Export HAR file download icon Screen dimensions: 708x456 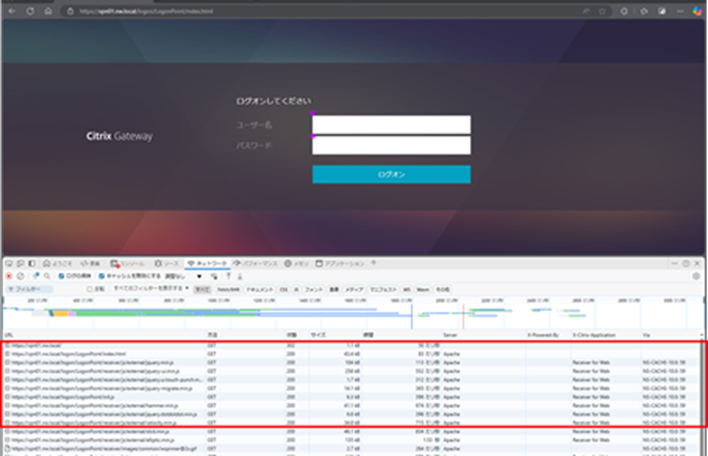(x=240, y=276)
